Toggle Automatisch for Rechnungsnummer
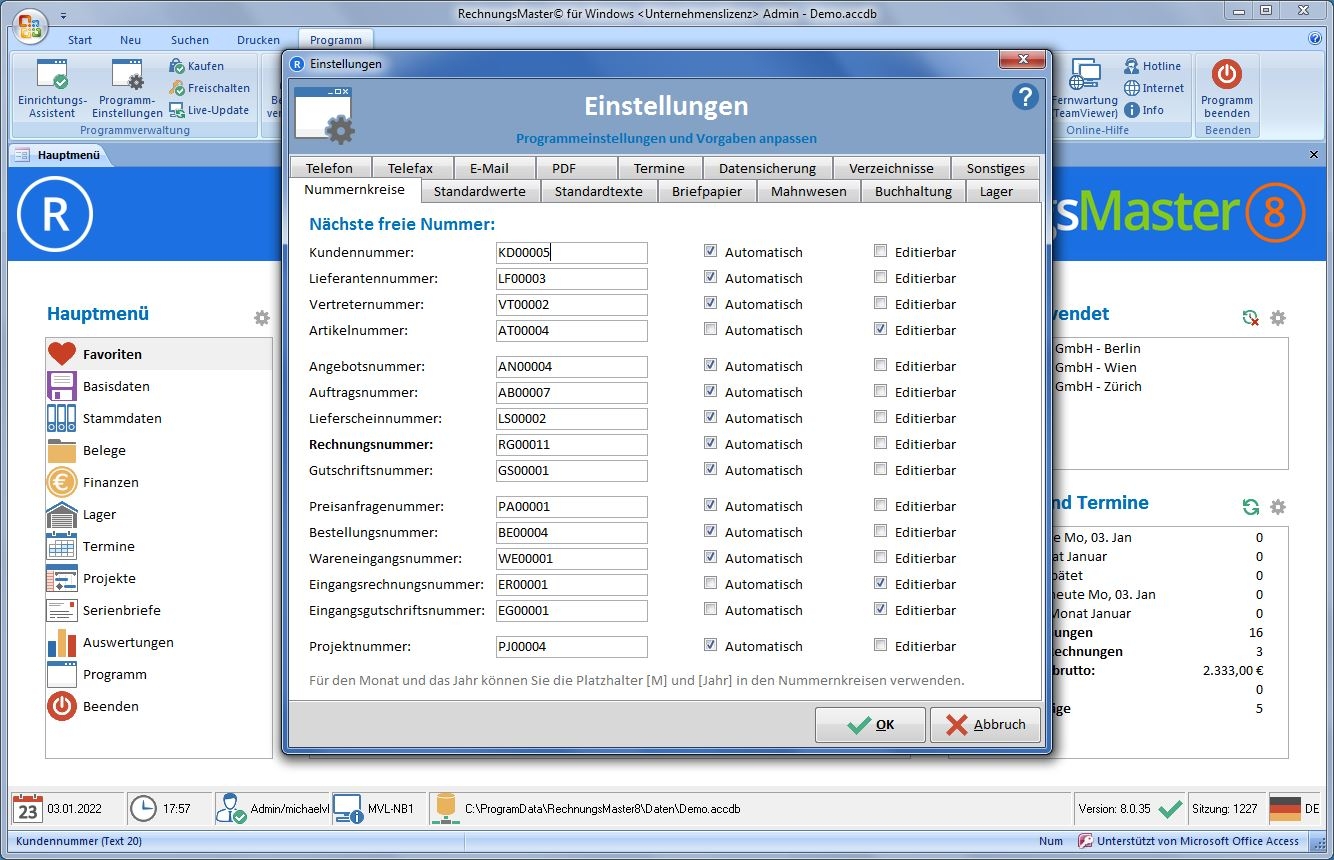 click(x=710, y=444)
